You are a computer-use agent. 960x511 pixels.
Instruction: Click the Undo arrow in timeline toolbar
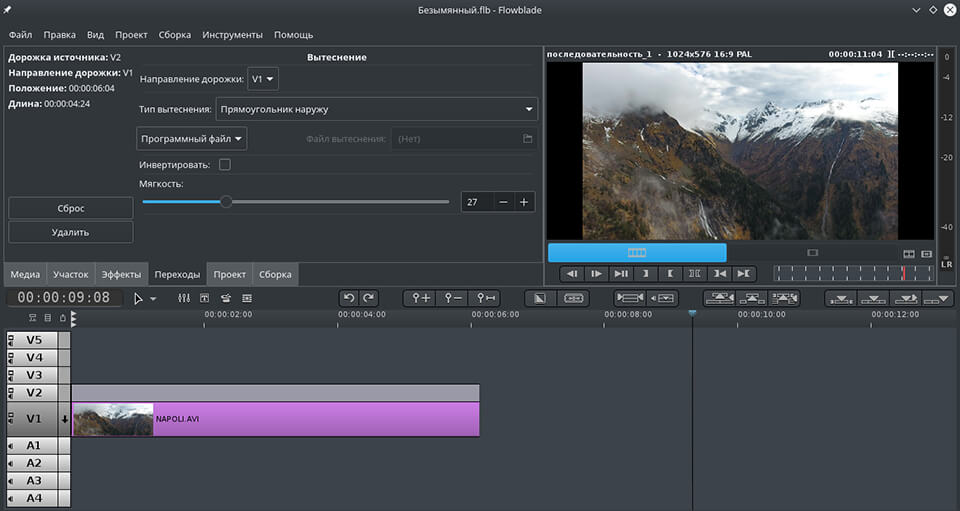[x=348, y=298]
